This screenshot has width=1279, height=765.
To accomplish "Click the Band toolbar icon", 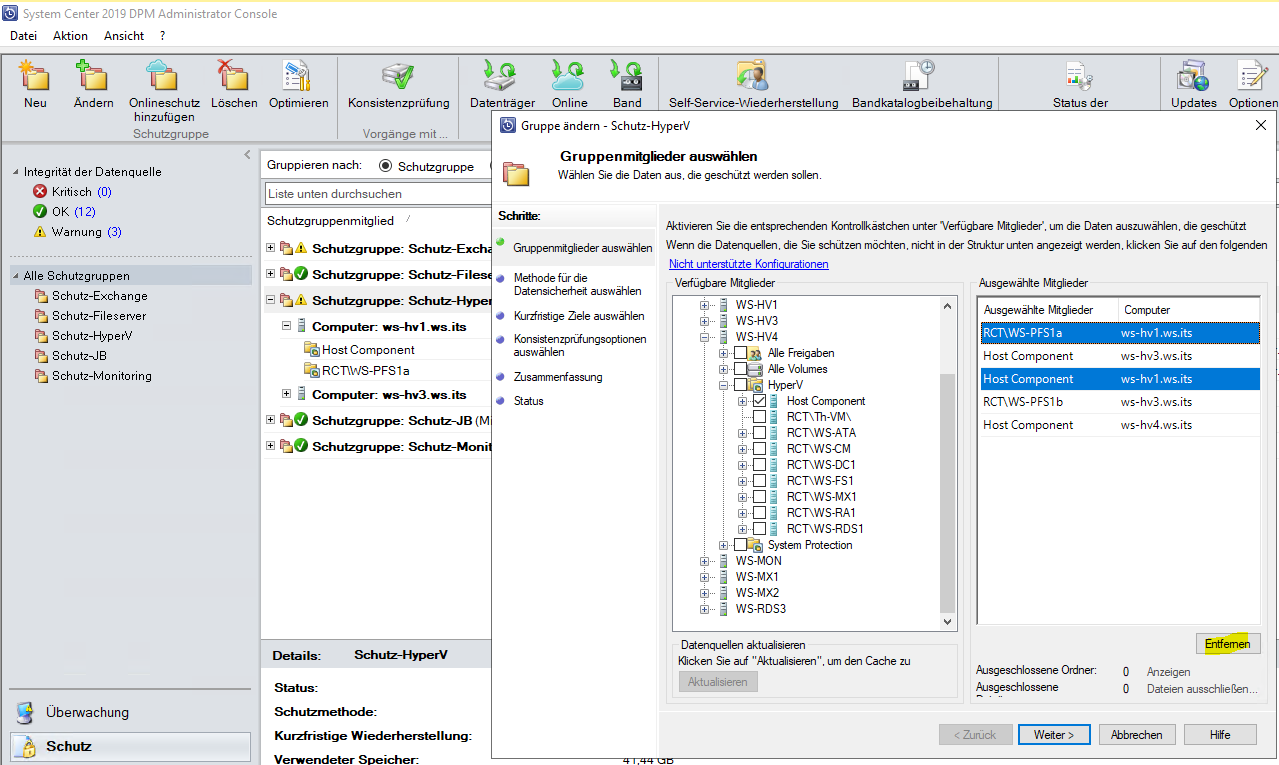I will [627, 77].
